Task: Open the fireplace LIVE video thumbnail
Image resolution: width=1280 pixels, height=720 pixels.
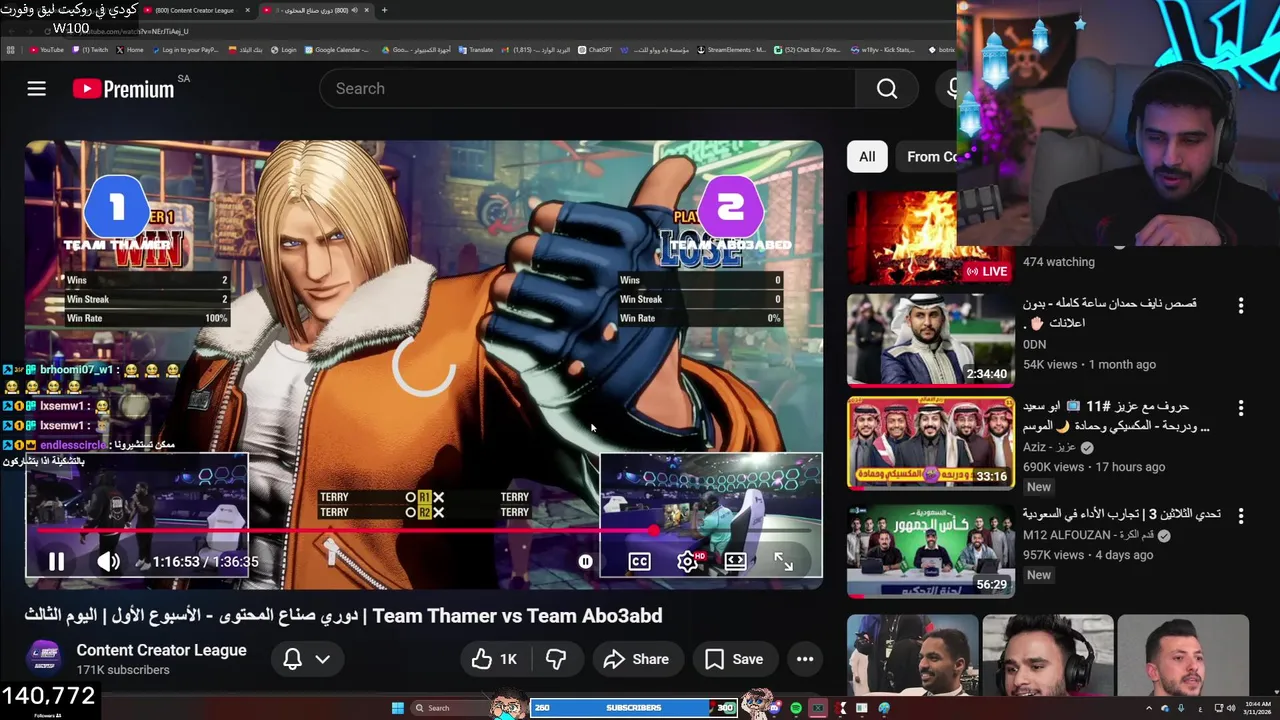Action: (930, 238)
